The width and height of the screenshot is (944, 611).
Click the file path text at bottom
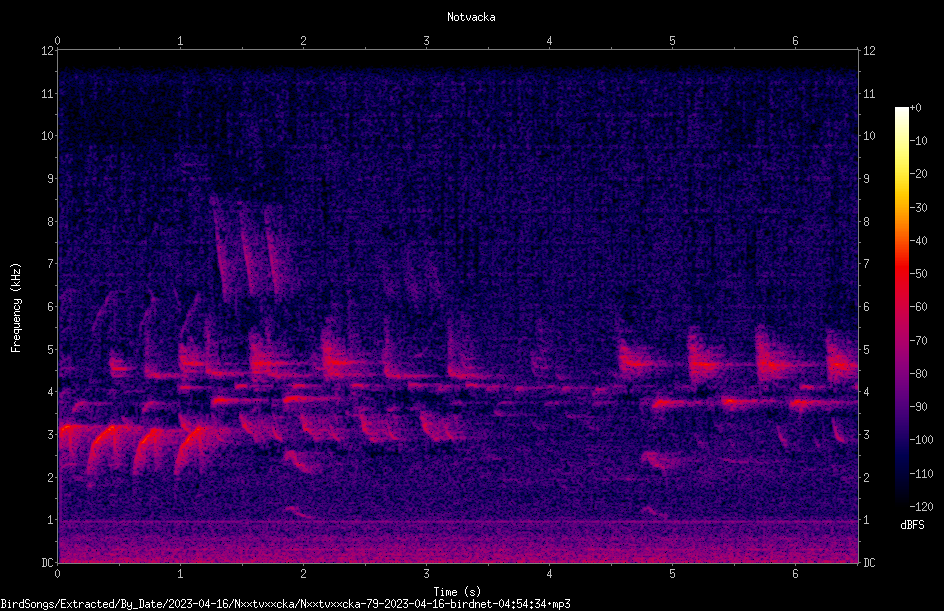[285, 604]
